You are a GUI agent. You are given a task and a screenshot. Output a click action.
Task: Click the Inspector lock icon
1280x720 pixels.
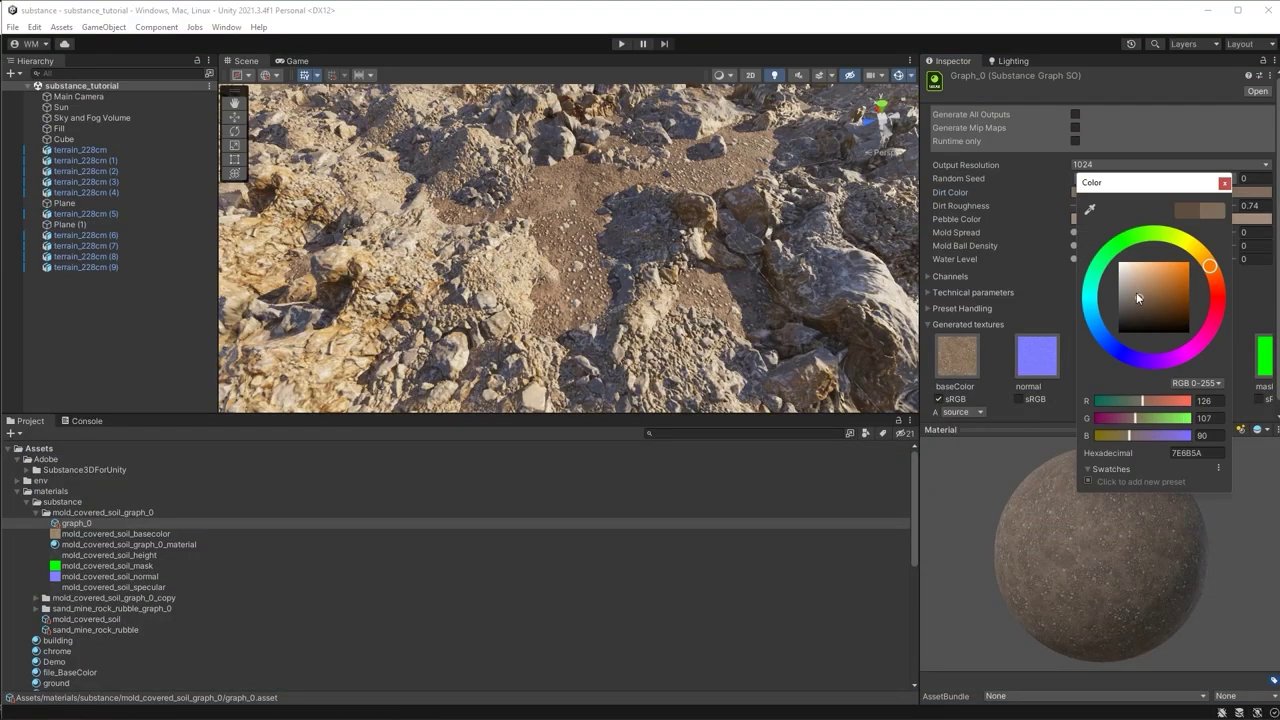coord(1262,61)
